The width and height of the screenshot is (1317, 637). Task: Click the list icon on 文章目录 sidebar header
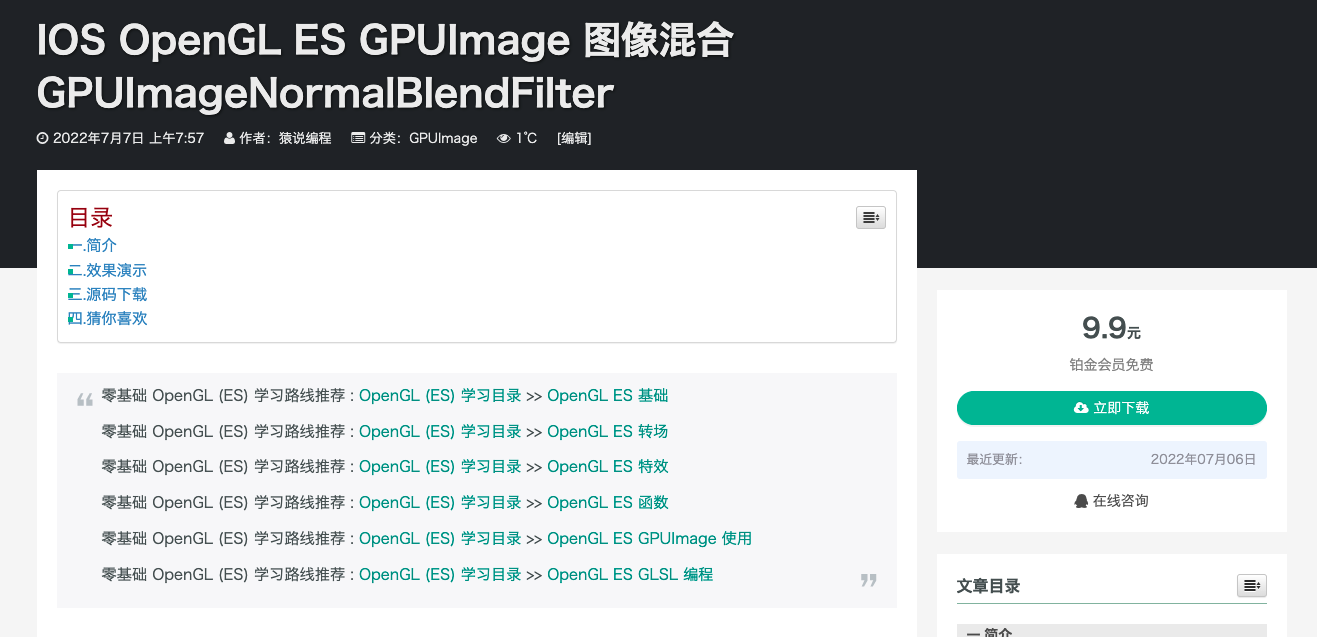(1251, 586)
